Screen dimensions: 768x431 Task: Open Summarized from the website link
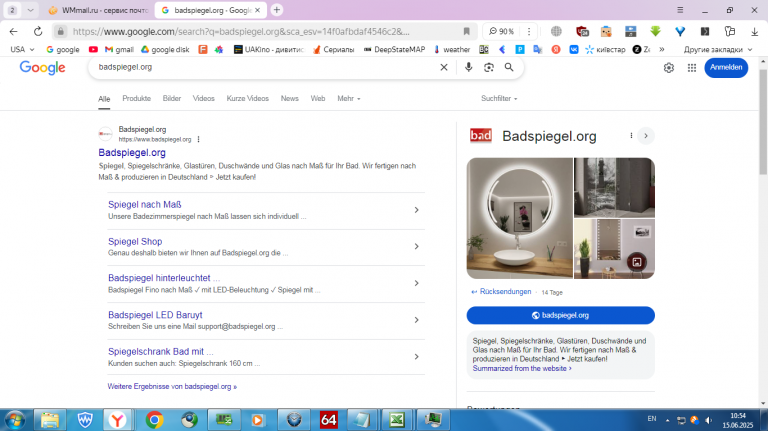[x=522, y=368]
